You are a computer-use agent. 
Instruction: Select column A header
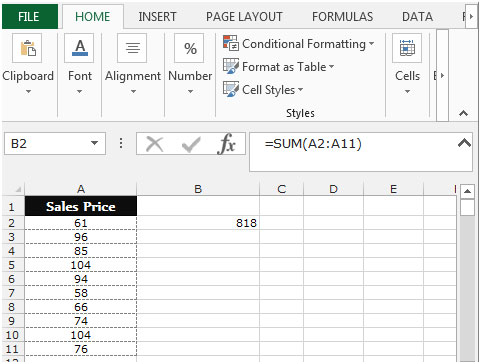81,189
